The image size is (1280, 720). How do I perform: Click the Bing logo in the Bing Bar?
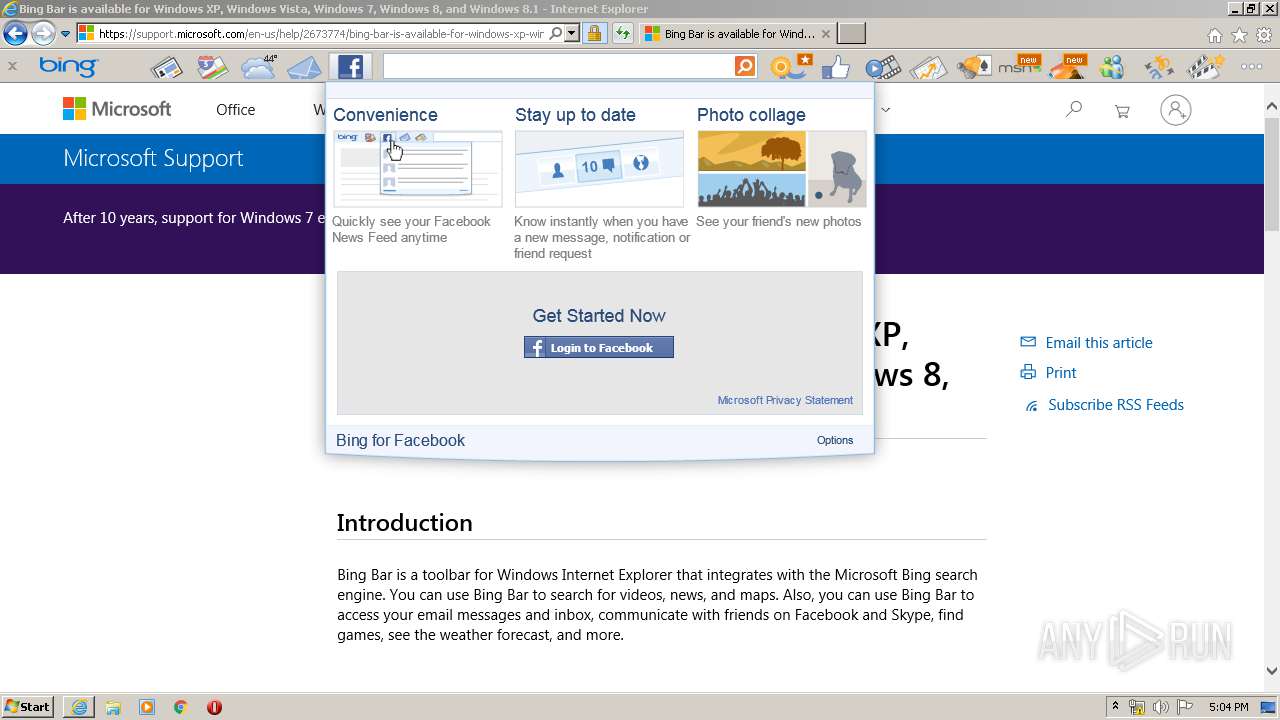click(68, 67)
